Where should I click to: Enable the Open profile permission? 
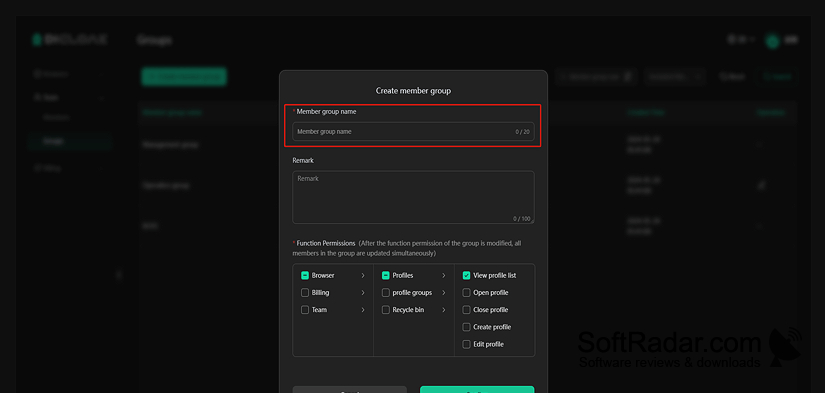(466, 293)
